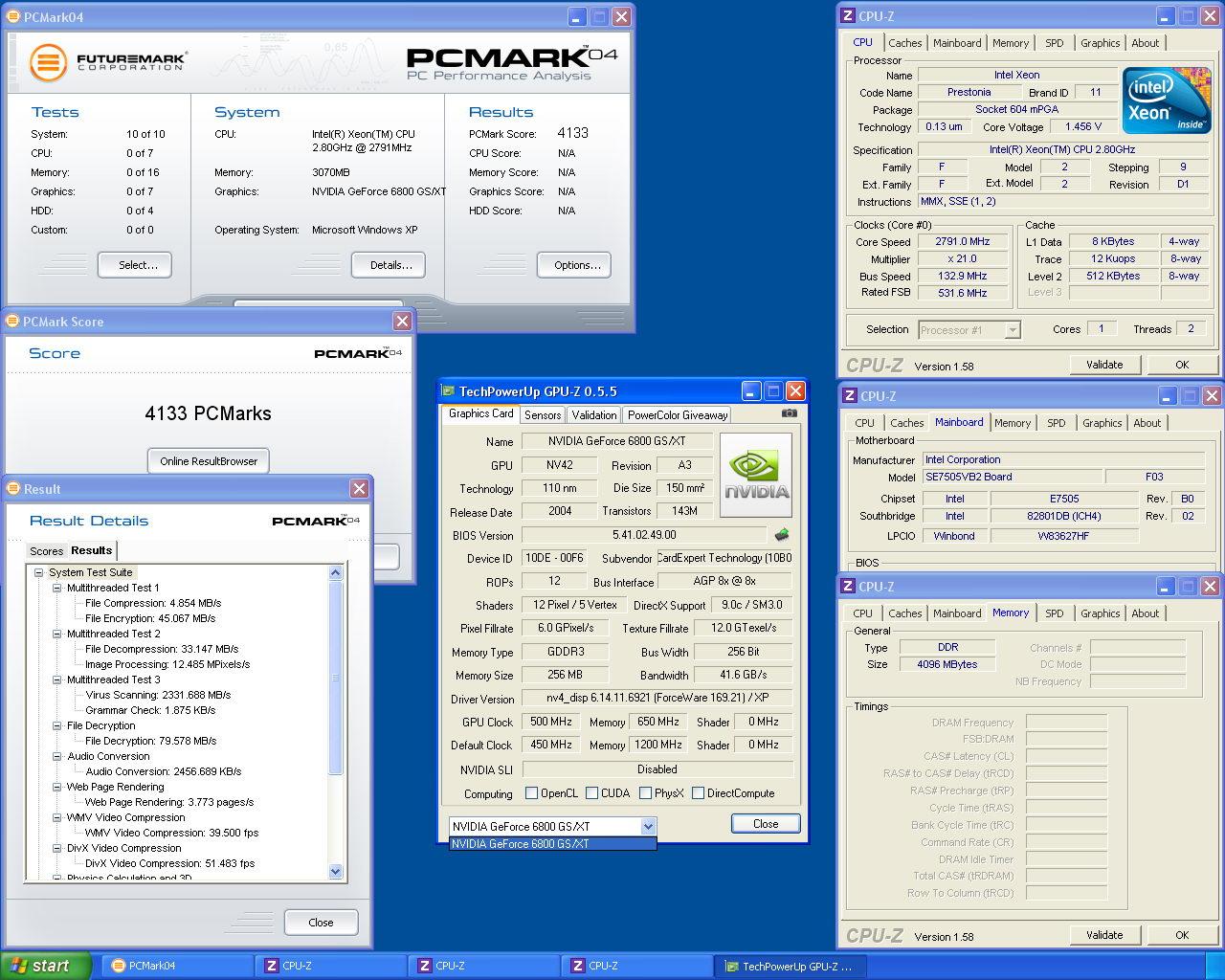Enable the OpenCL checkbox

[531, 793]
